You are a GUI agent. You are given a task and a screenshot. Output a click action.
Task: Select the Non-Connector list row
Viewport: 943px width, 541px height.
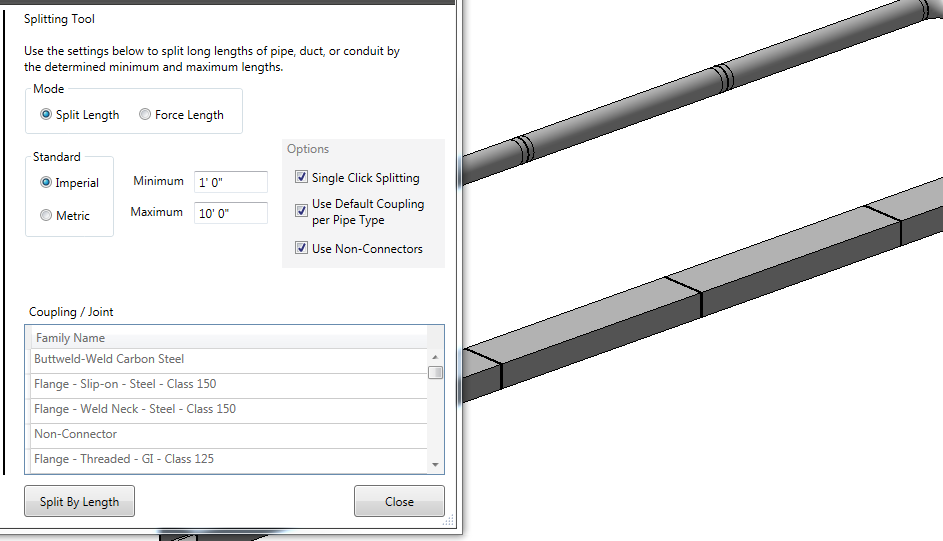pyautogui.click(x=229, y=434)
